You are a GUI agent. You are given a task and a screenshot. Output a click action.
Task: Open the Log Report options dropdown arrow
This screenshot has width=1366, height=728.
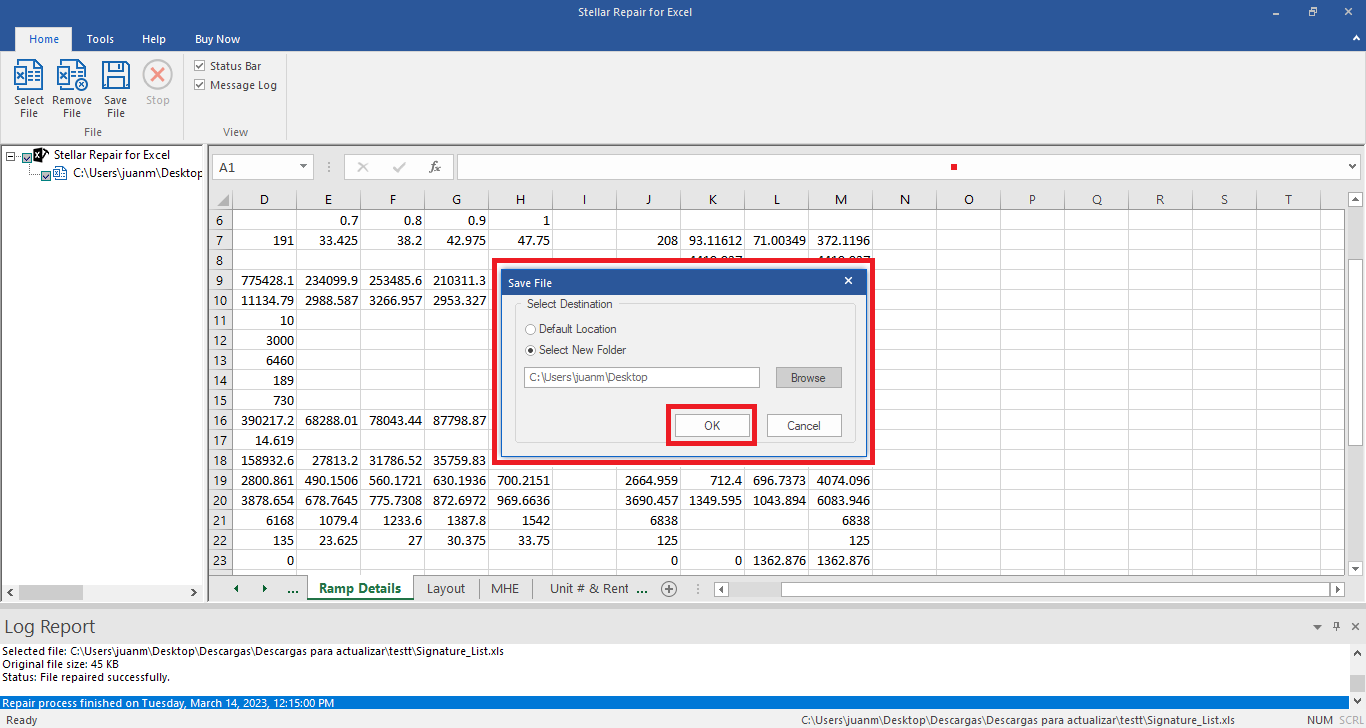click(x=1317, y=627)
